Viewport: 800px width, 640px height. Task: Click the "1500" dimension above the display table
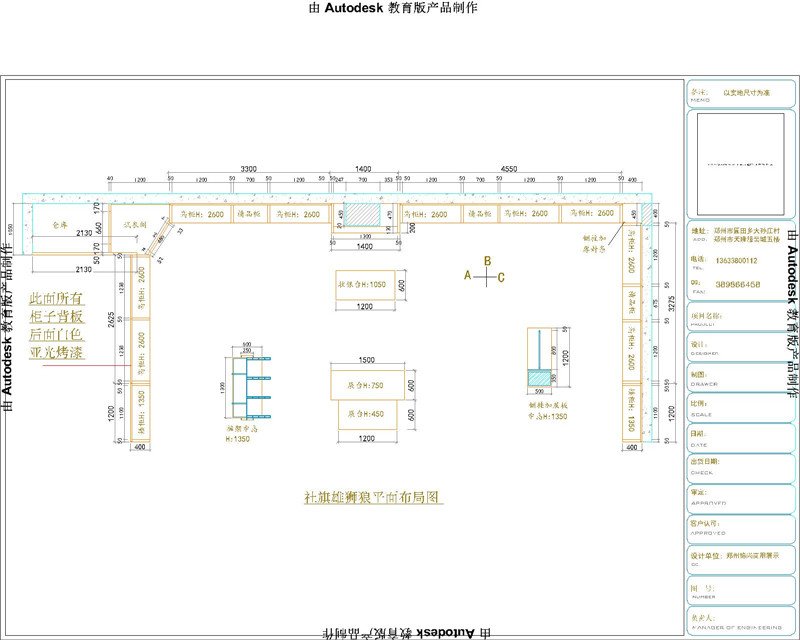366,360
